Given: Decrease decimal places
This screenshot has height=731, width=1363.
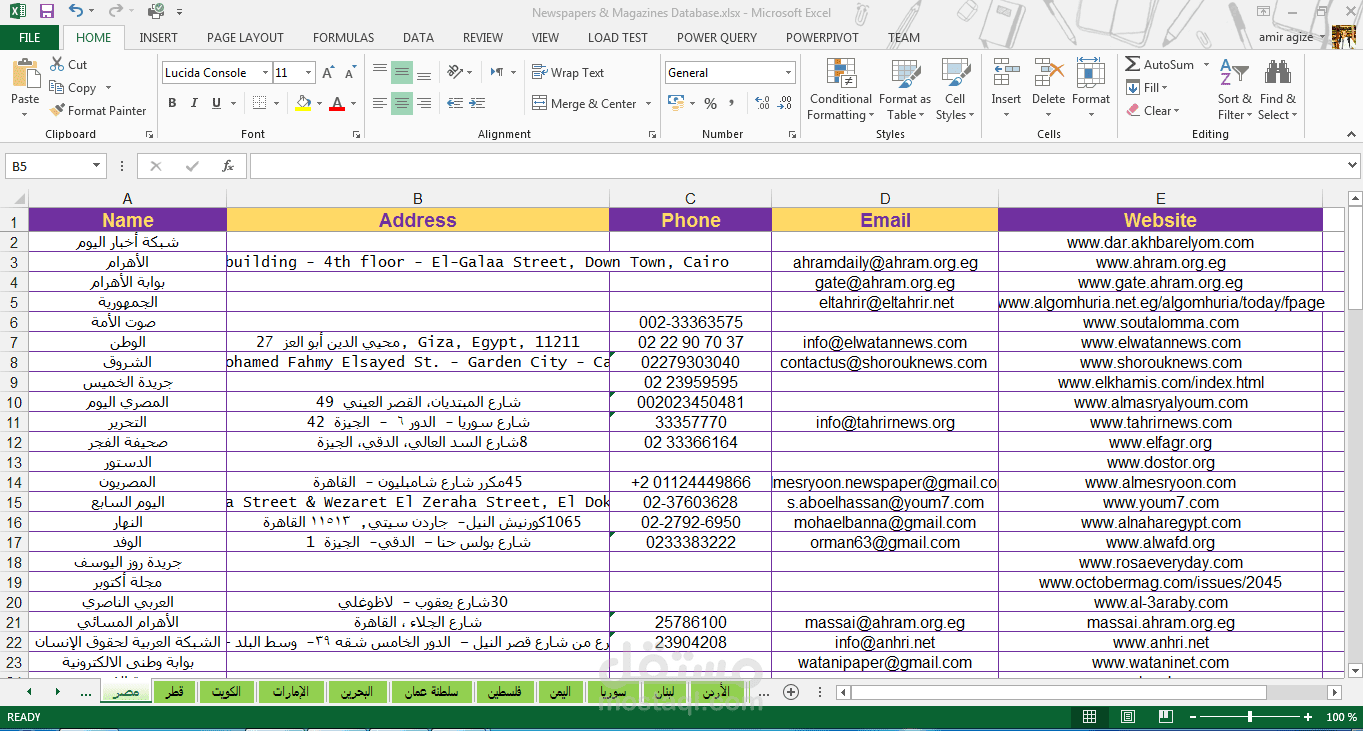Looking at the screenshot, I should click(785, 103).
